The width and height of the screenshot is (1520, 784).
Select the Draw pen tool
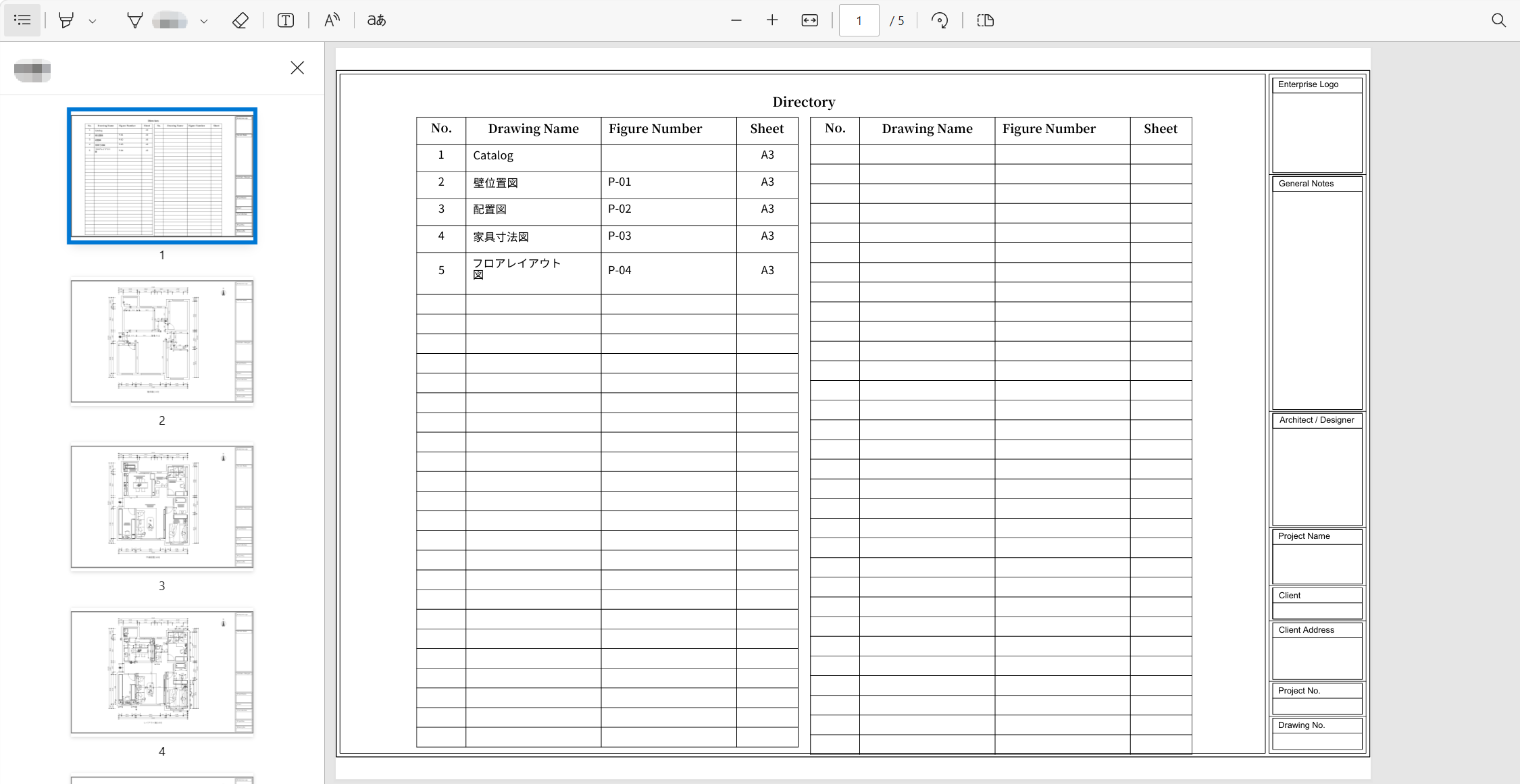click(66, 20)
